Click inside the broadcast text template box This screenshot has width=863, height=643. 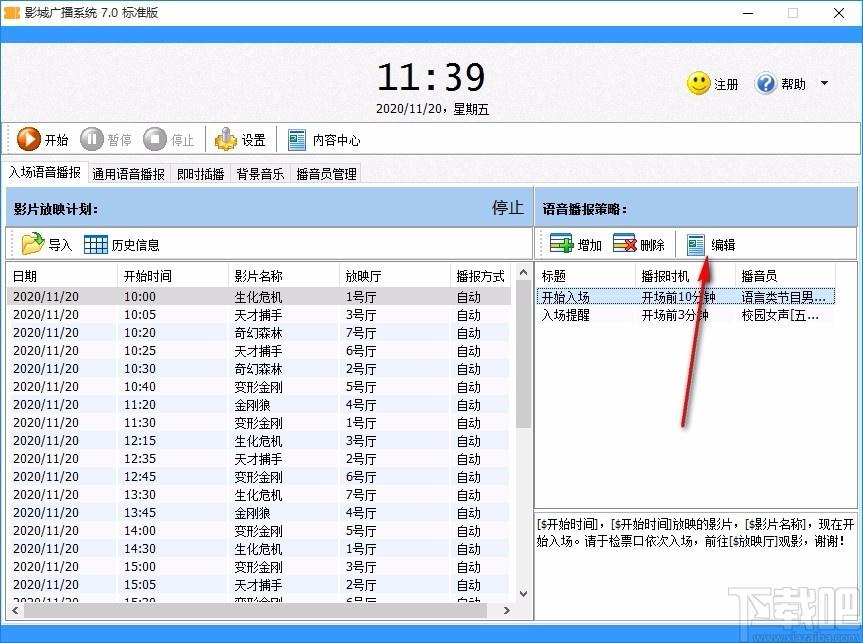696,564
